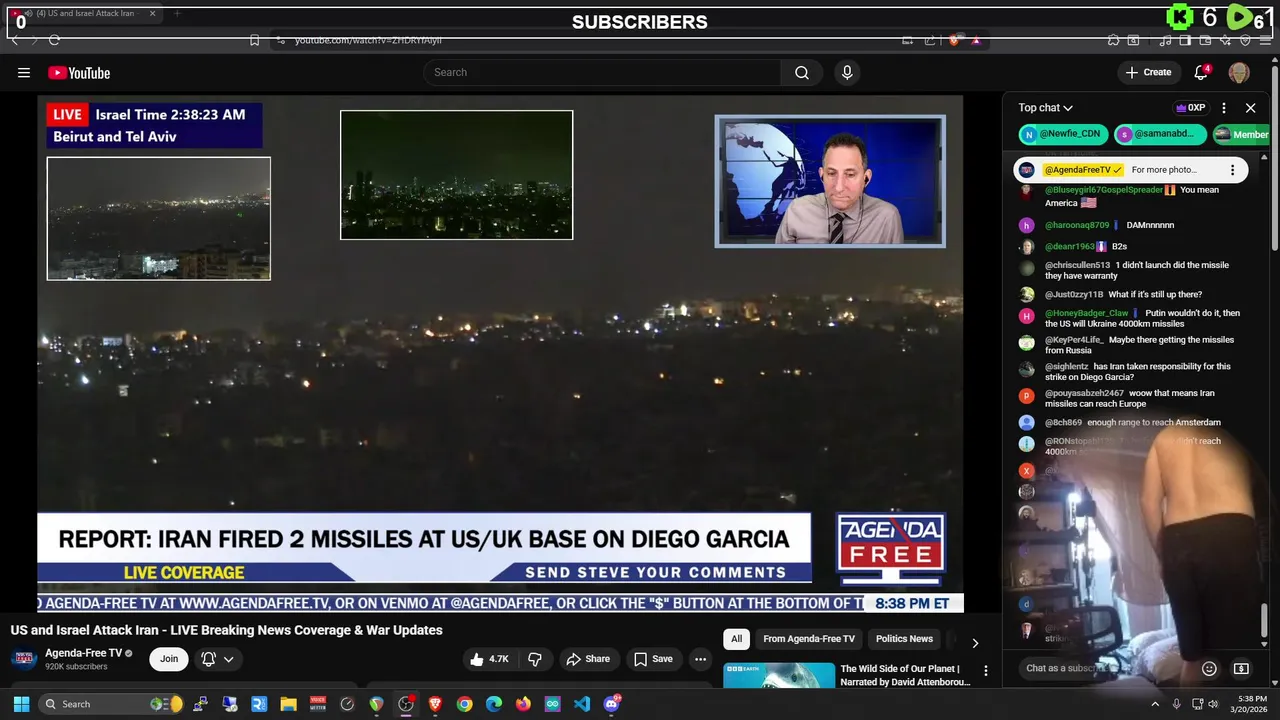Show hidden system tray icons chevron
The height and width of the screenshot is (720, 1280).
(1155, 704)
